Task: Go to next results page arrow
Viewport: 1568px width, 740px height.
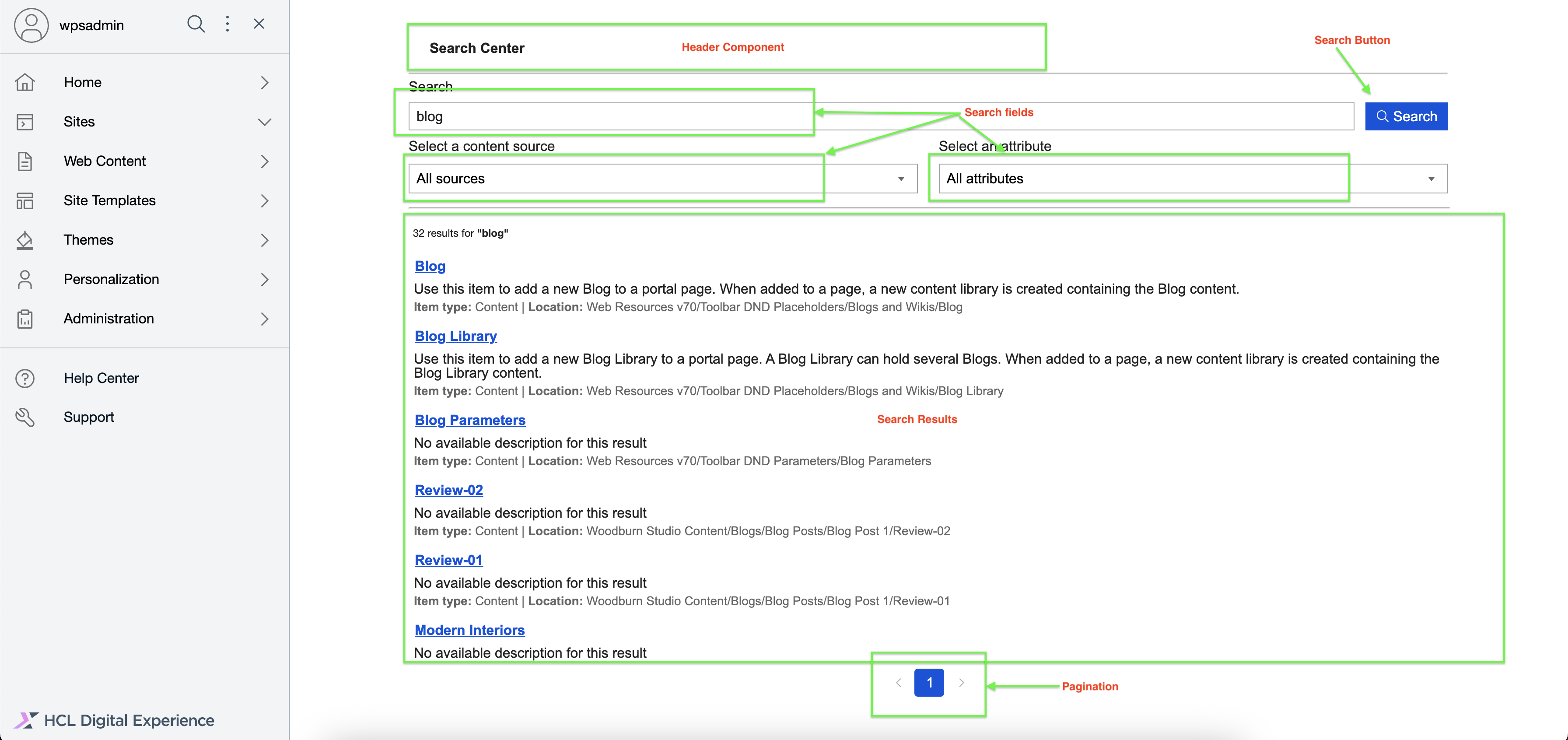Action: [x=961, y=683]
